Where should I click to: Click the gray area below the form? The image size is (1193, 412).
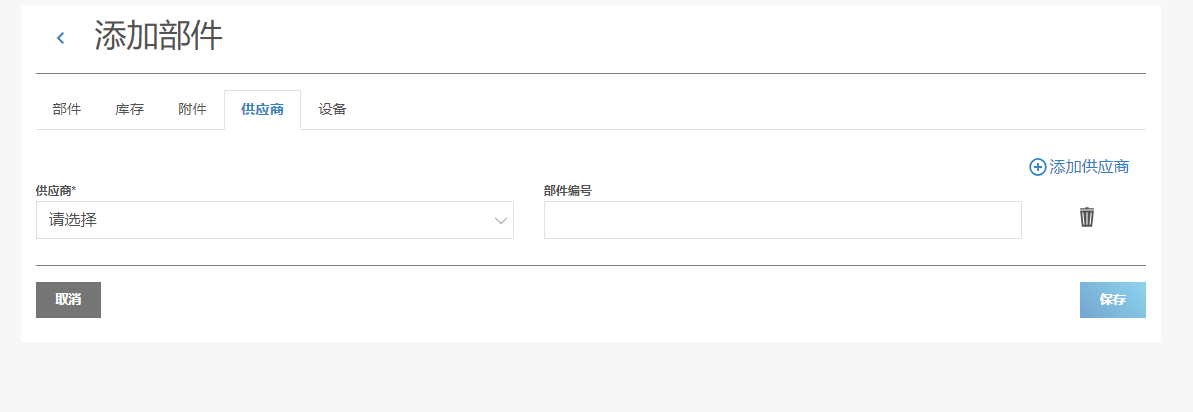coord(596,378)
